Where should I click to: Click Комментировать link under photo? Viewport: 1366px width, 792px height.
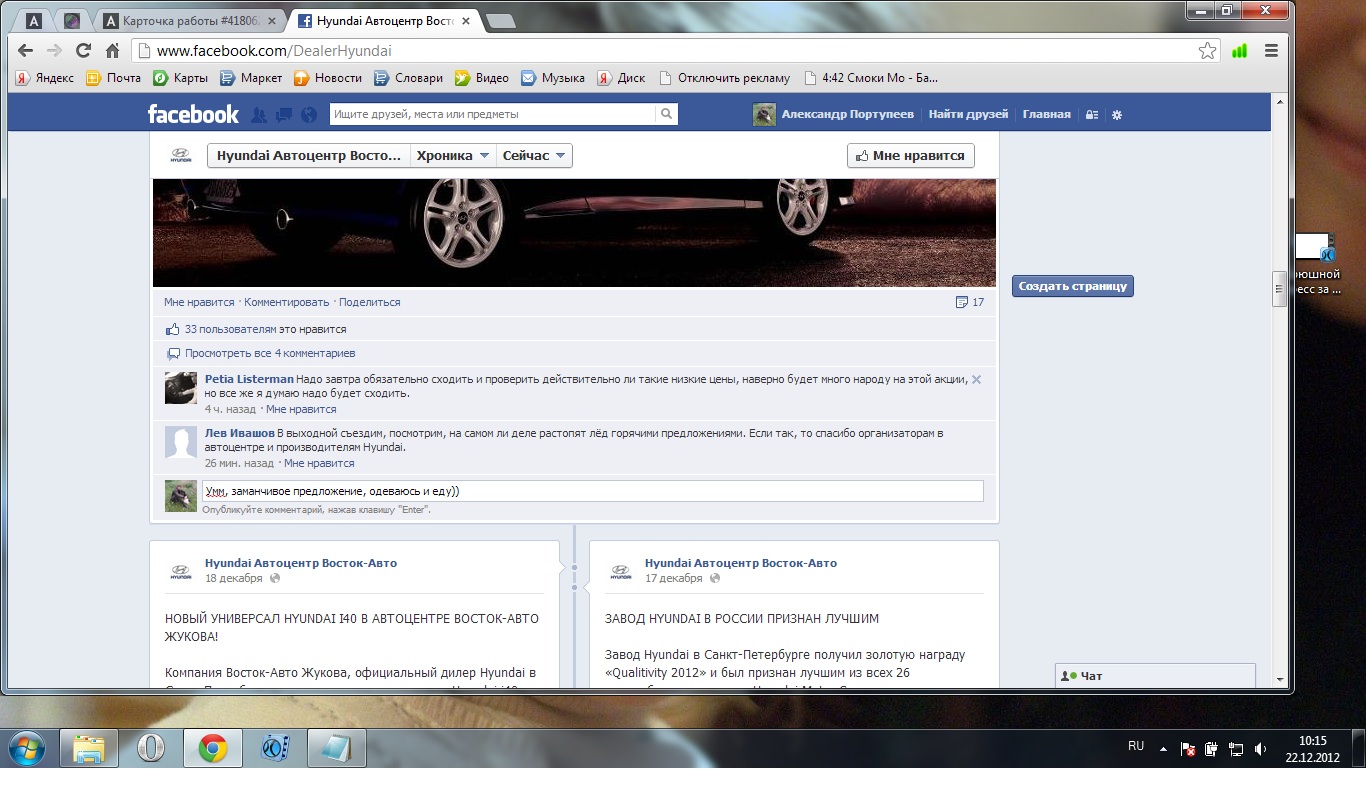click(x=287, y=302)
